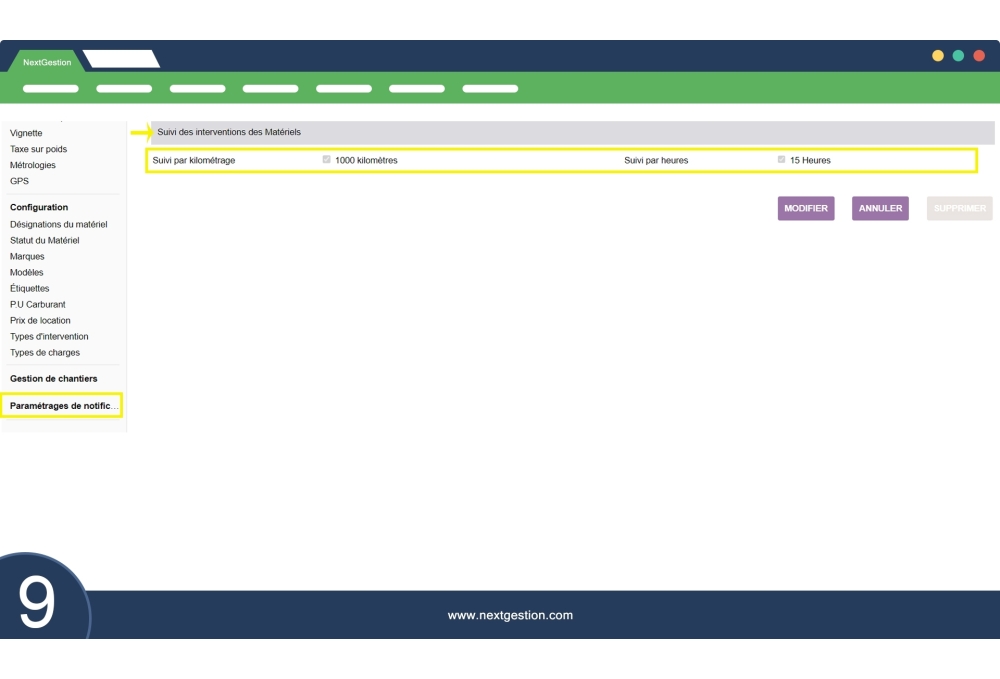Open Paramétrages de notifications in sidebar
1000x679 pixels.
point(61,405)
